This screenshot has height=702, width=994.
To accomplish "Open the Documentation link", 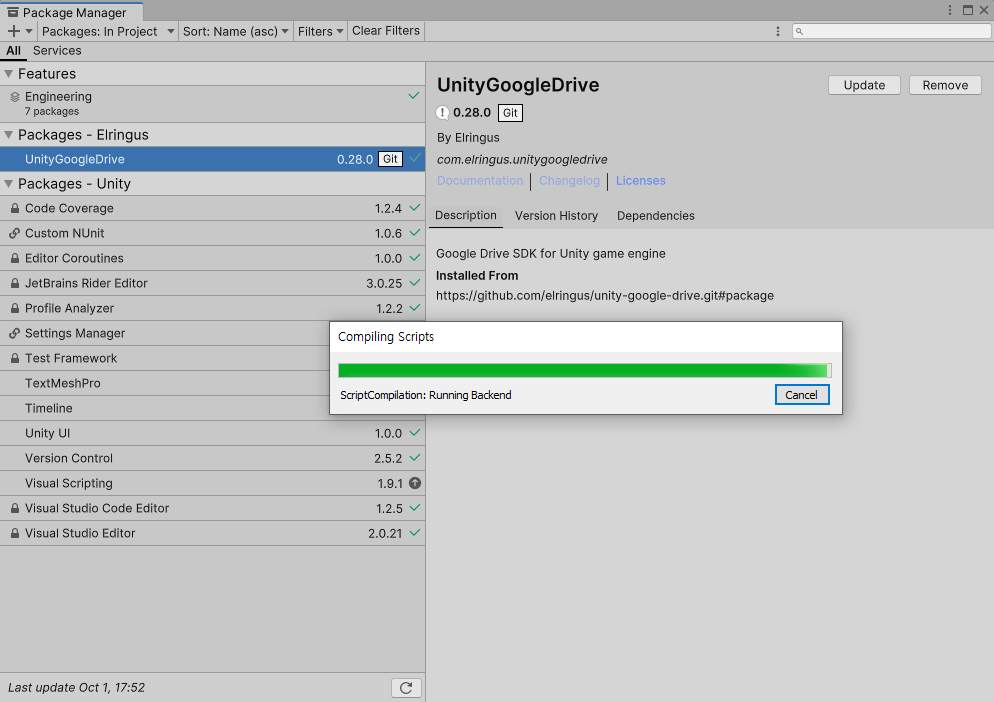I will pyautogui.click(x=480, y=181).
